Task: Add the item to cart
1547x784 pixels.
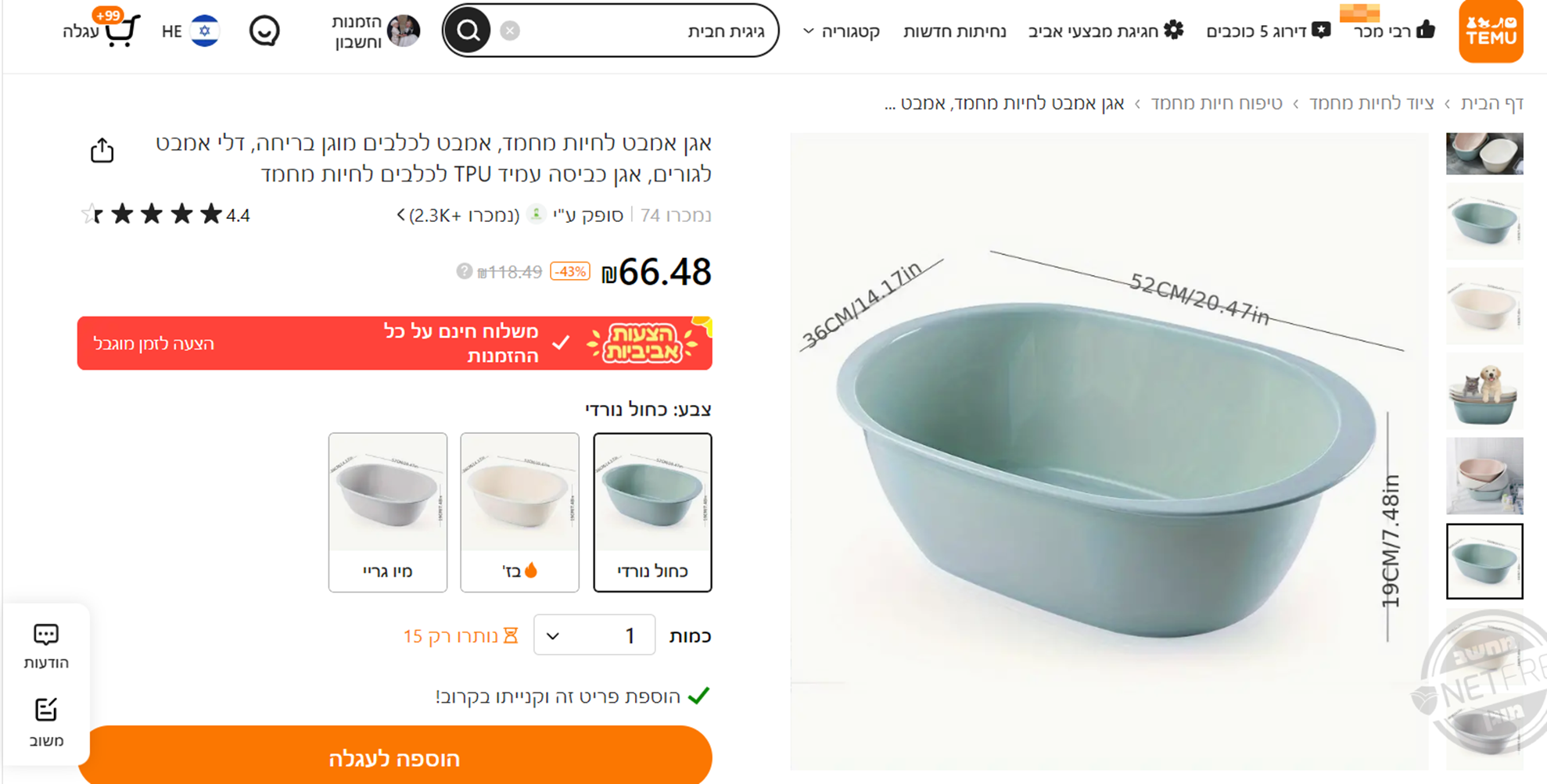Action: [395, 757]
